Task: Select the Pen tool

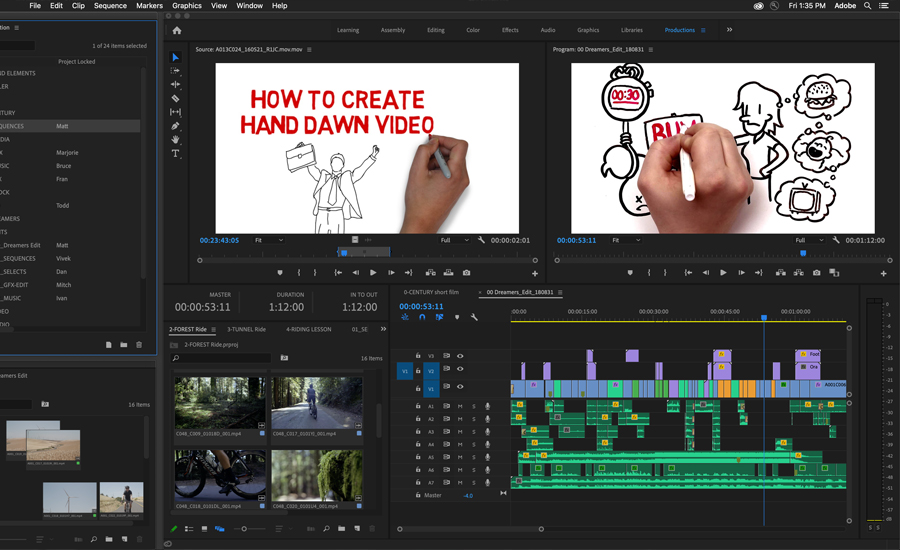Action: (176, 126)
